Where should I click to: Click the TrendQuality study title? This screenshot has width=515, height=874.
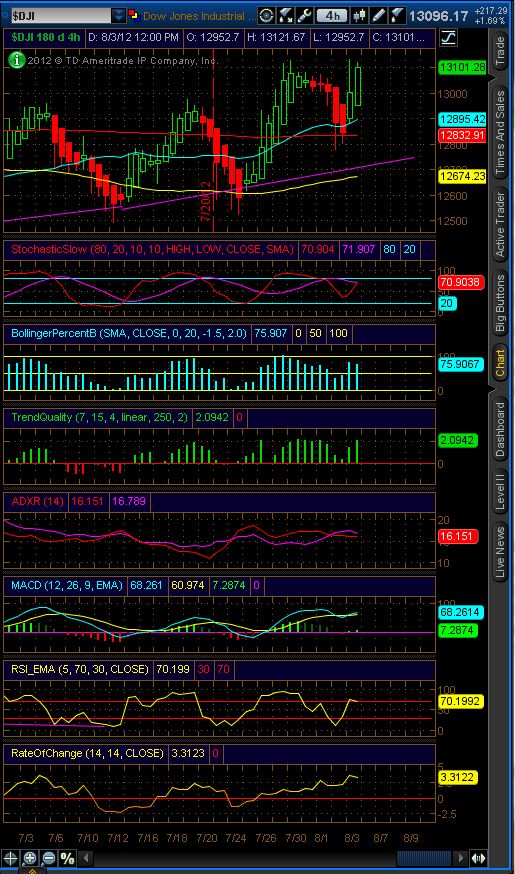[100, 417]
